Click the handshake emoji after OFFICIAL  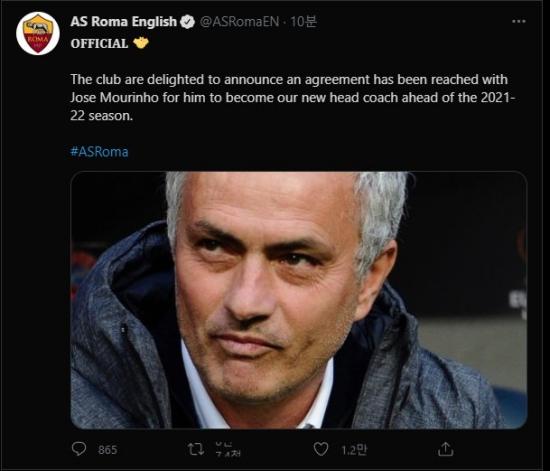click(141, 43)
